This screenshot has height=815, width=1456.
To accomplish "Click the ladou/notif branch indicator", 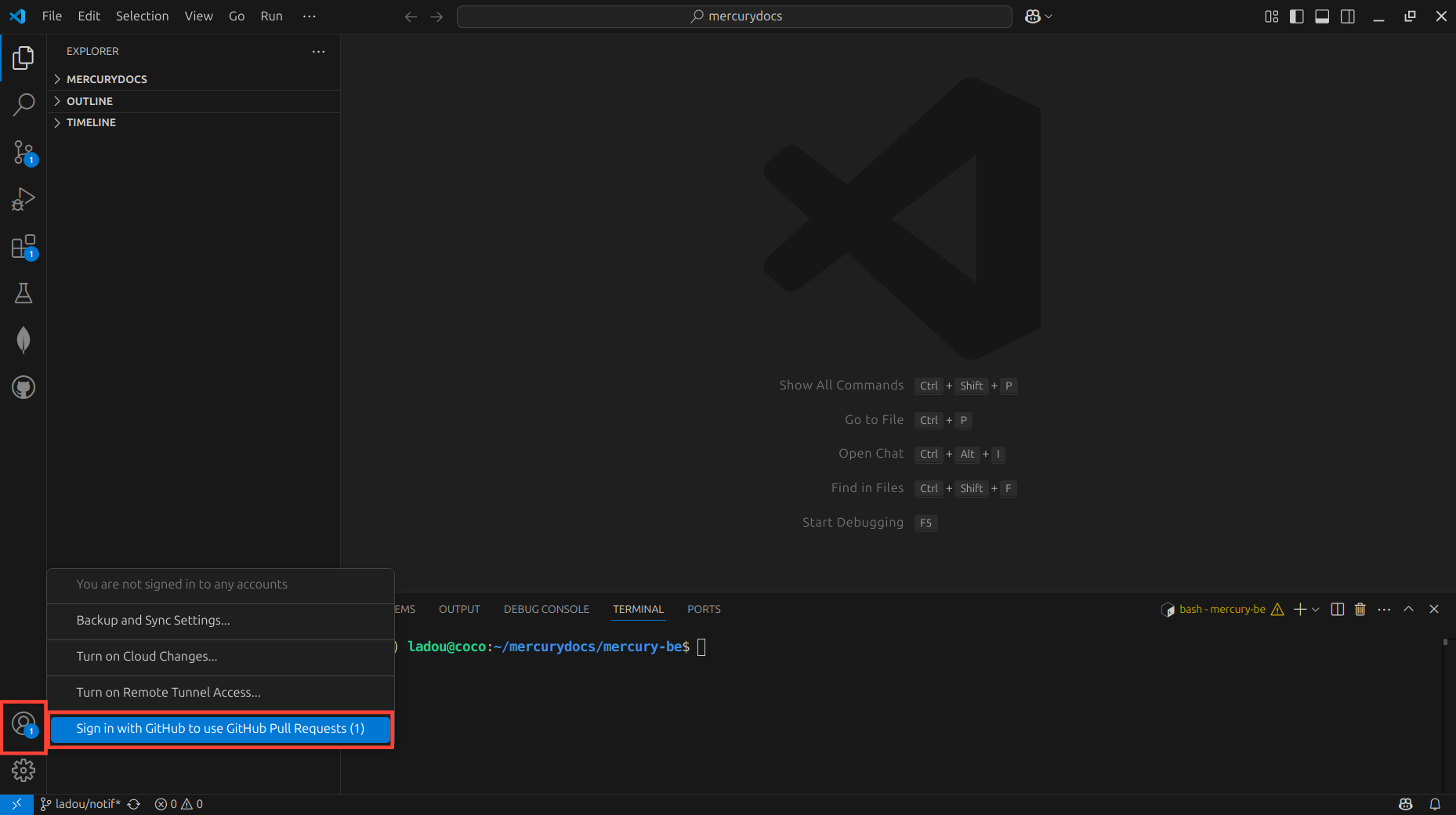I will click(x=81, y=804).
